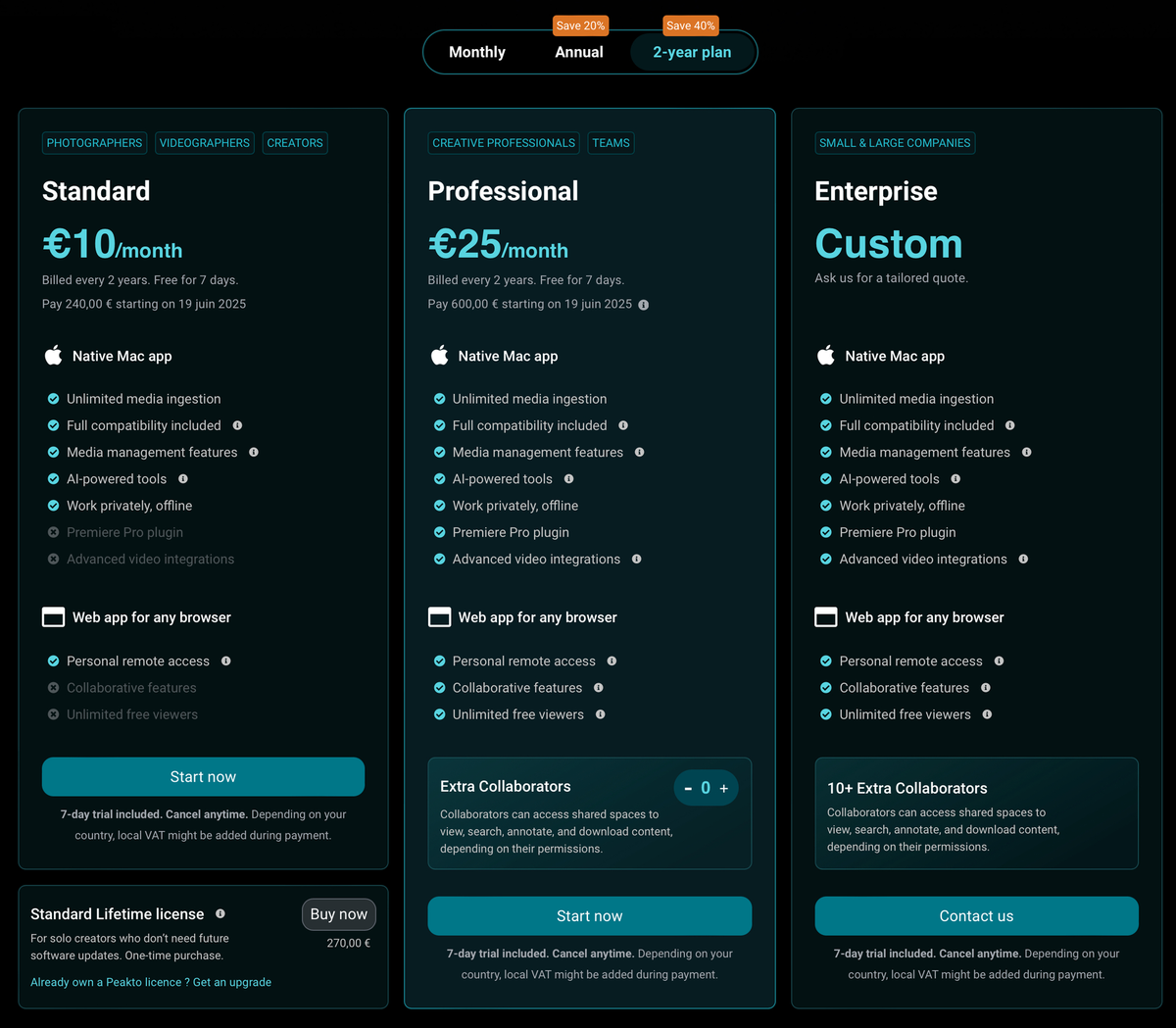Open info for Full compatibility included on Standard
This screenshot has height=1028, width=1176.
(237, 425)
